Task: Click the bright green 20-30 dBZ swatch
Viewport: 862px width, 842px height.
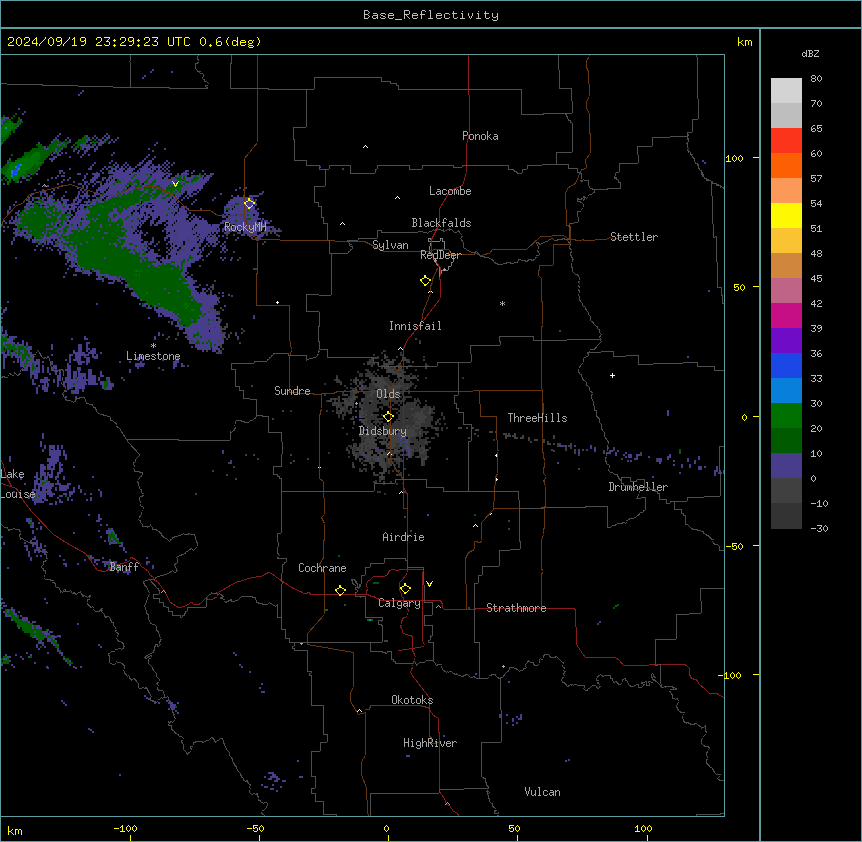Action: (786, 416)
